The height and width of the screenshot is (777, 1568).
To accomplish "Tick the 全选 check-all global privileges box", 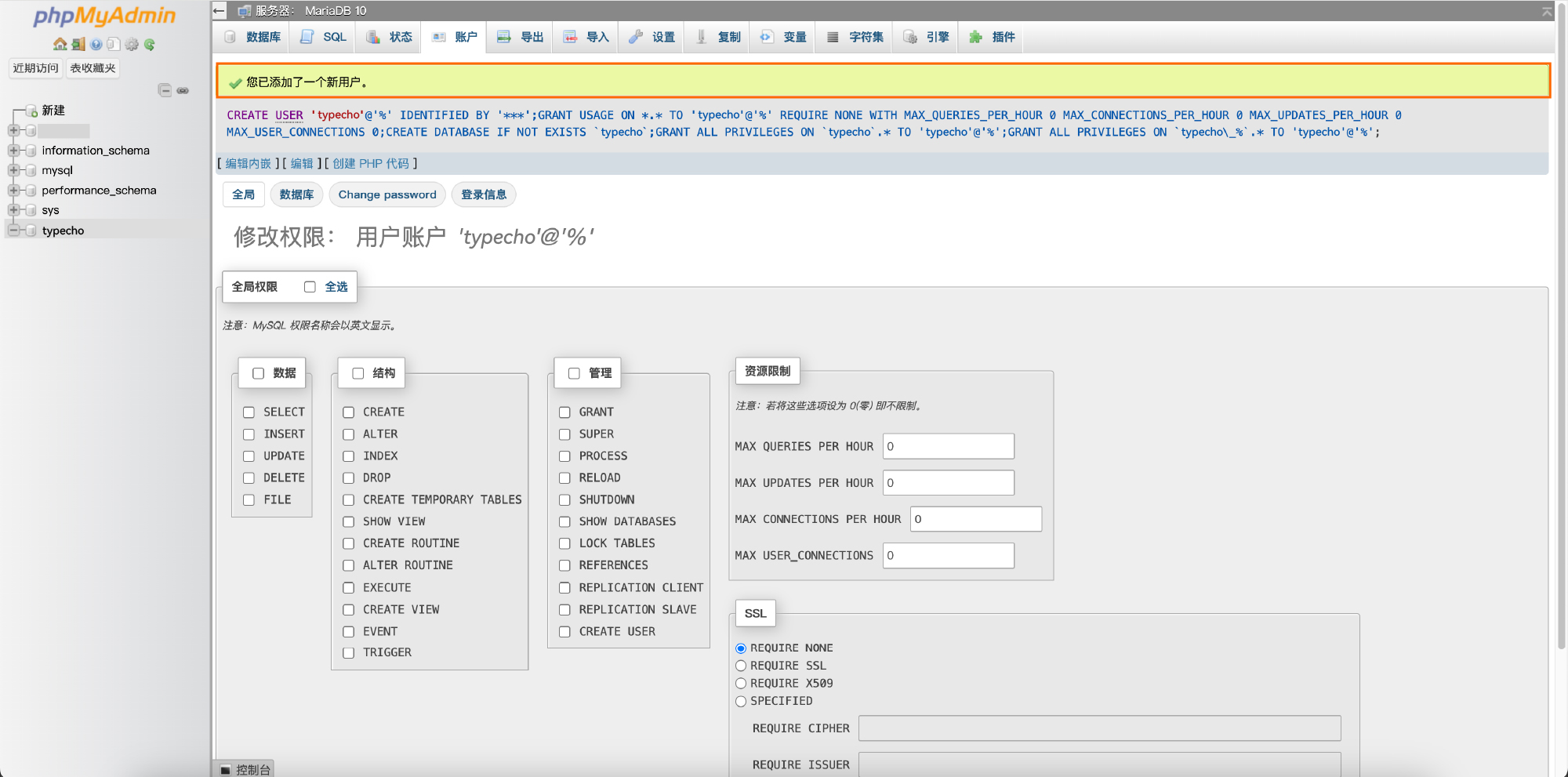I will (310, 287).
